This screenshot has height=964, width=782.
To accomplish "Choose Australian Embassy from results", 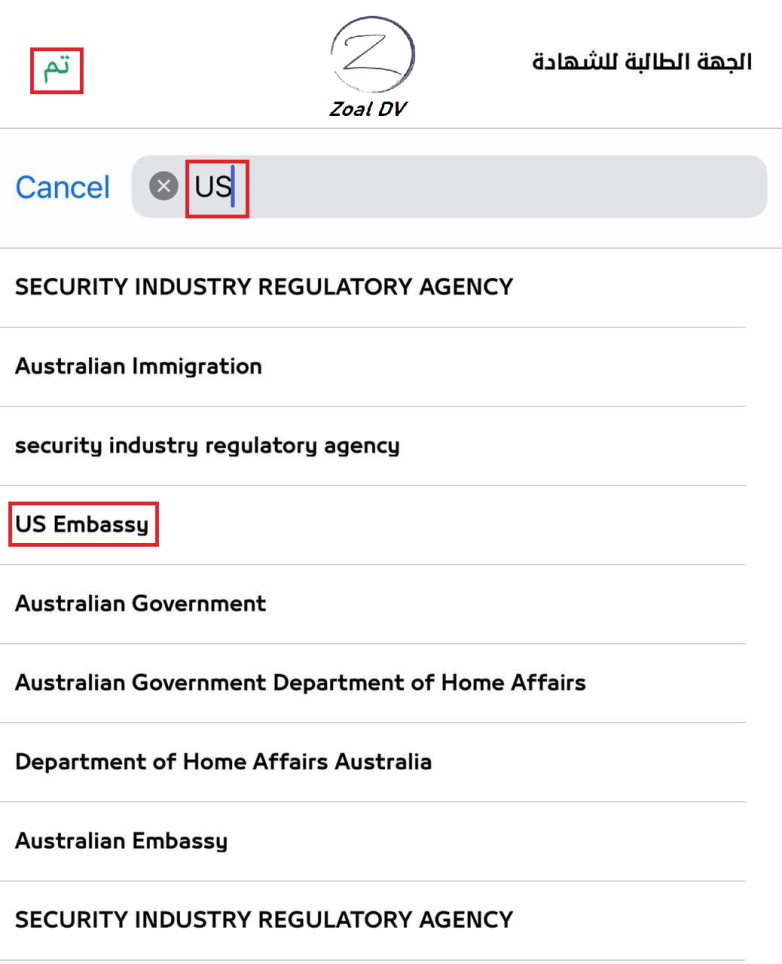I will pyautogui.click(x=121, y=841).
